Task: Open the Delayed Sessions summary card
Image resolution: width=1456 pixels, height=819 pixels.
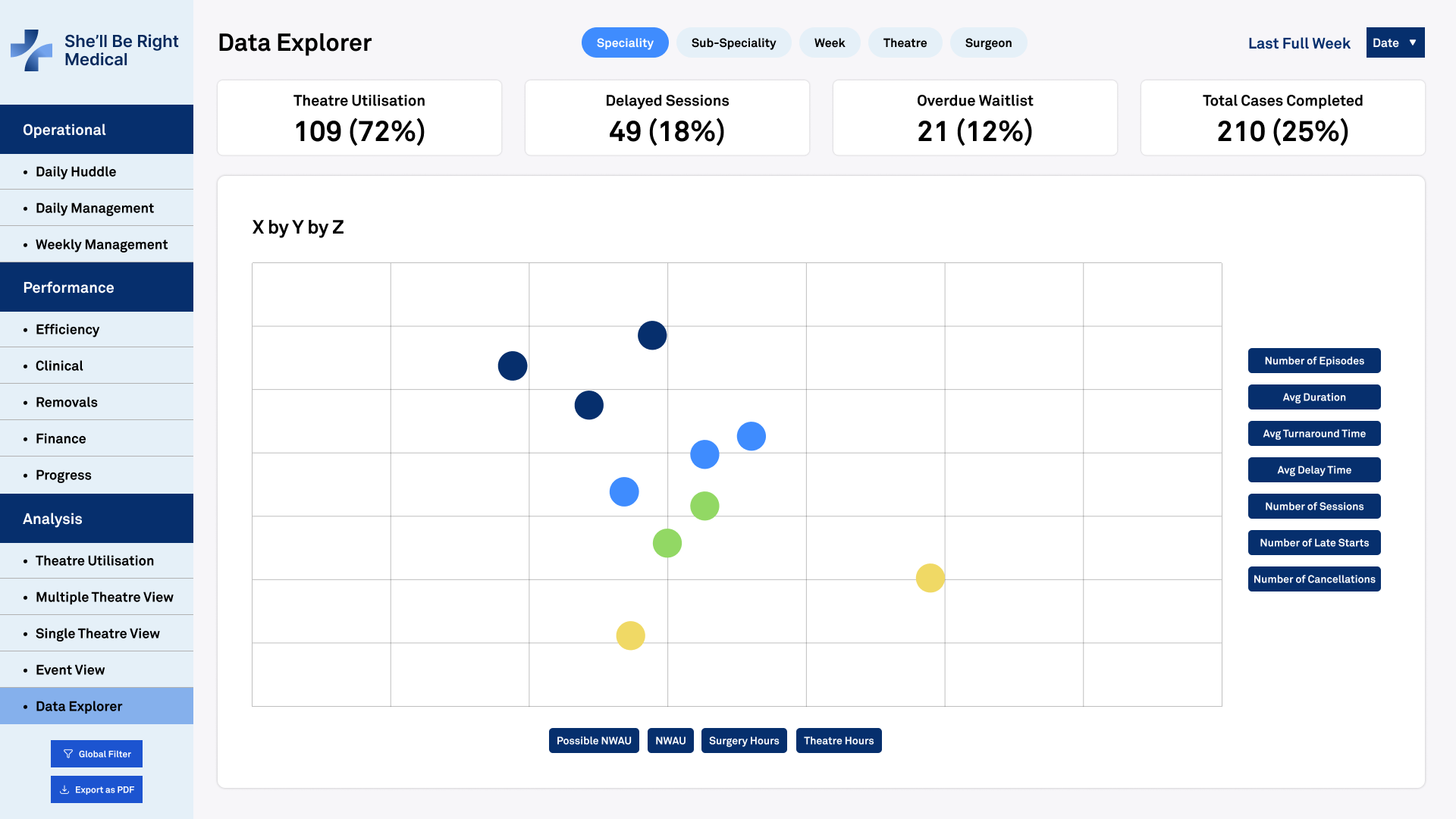Action: pos(667,118)
